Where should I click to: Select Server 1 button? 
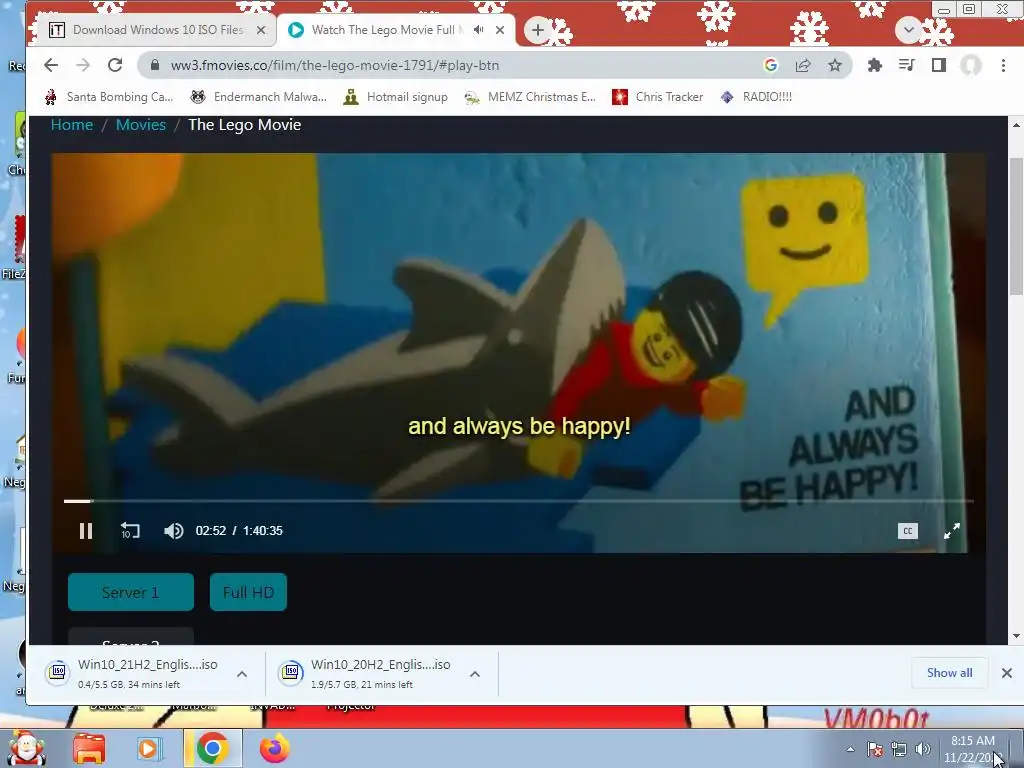pos(131,592)
